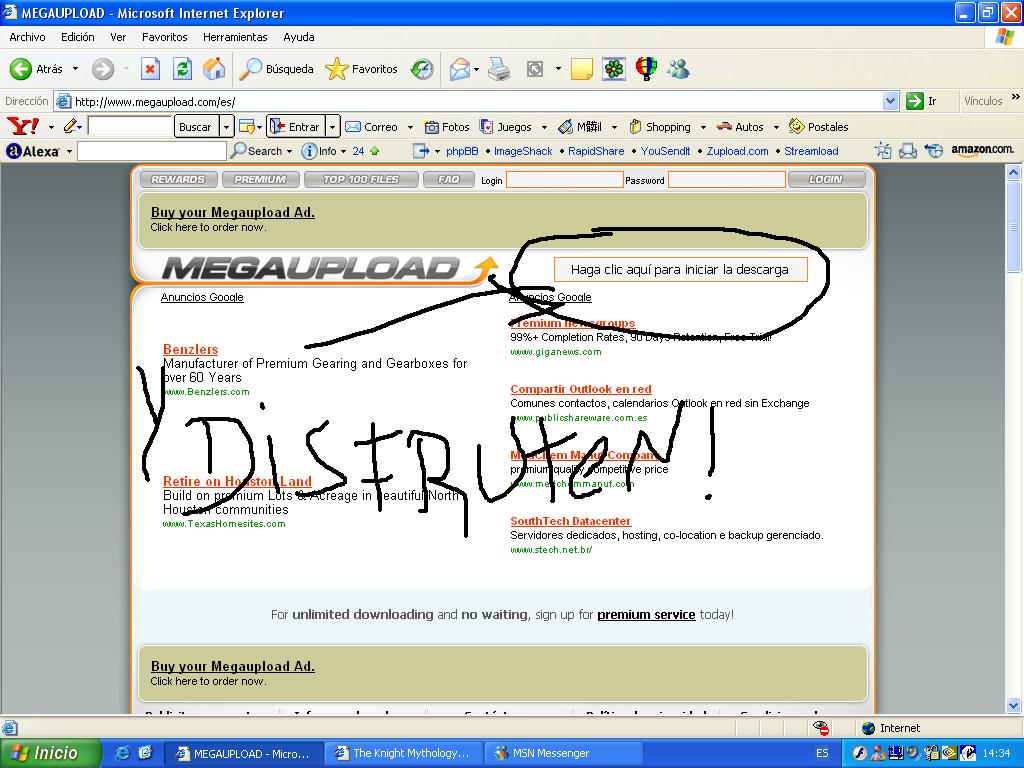Open the Favoritos menu
1024x768 pixels.
(165, 37)
